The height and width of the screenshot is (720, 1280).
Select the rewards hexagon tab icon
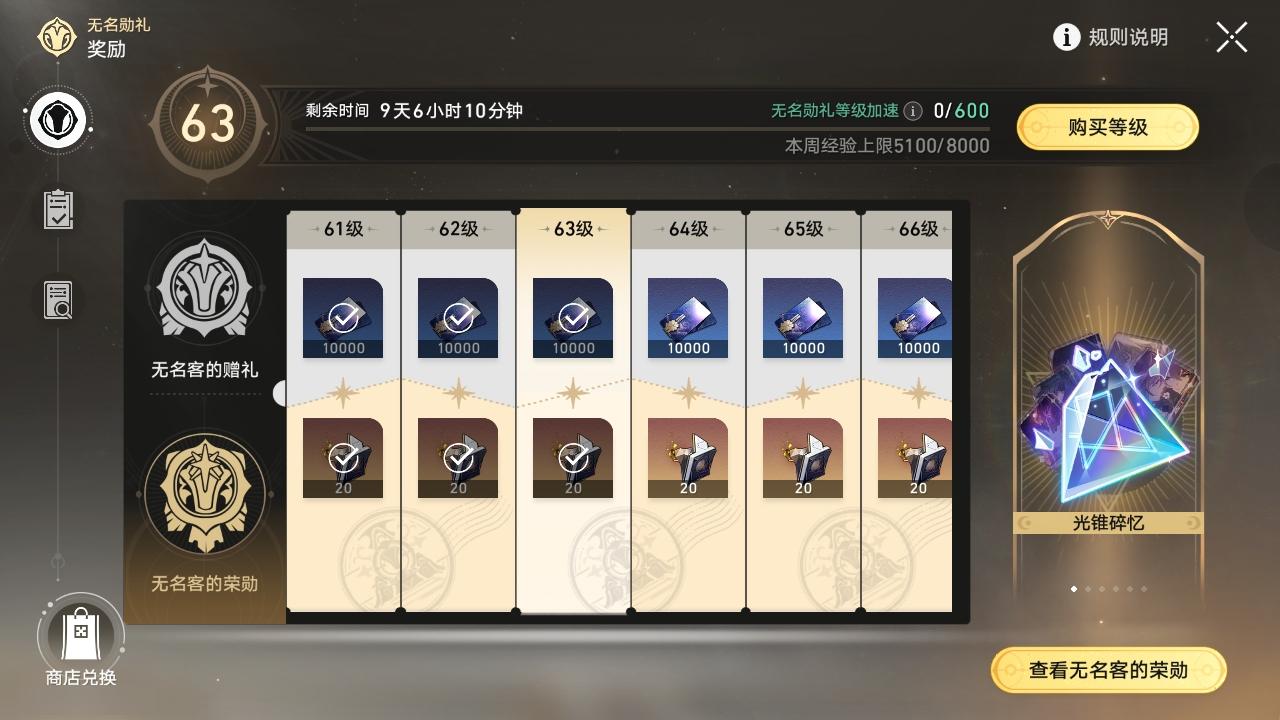pos(59,122)
